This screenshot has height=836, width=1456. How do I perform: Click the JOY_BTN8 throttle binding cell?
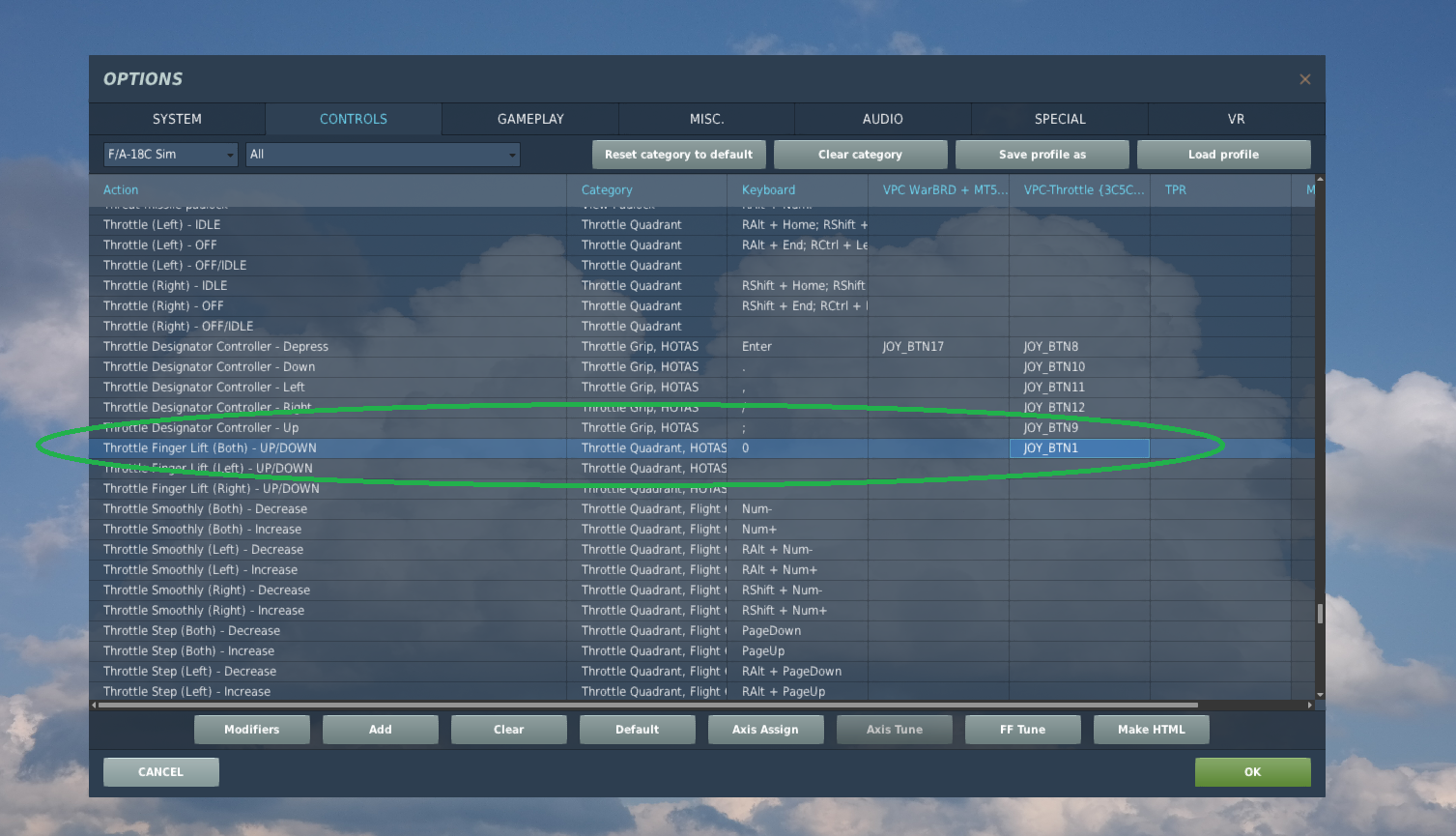pyautogui.click(x=1079, y=347)
